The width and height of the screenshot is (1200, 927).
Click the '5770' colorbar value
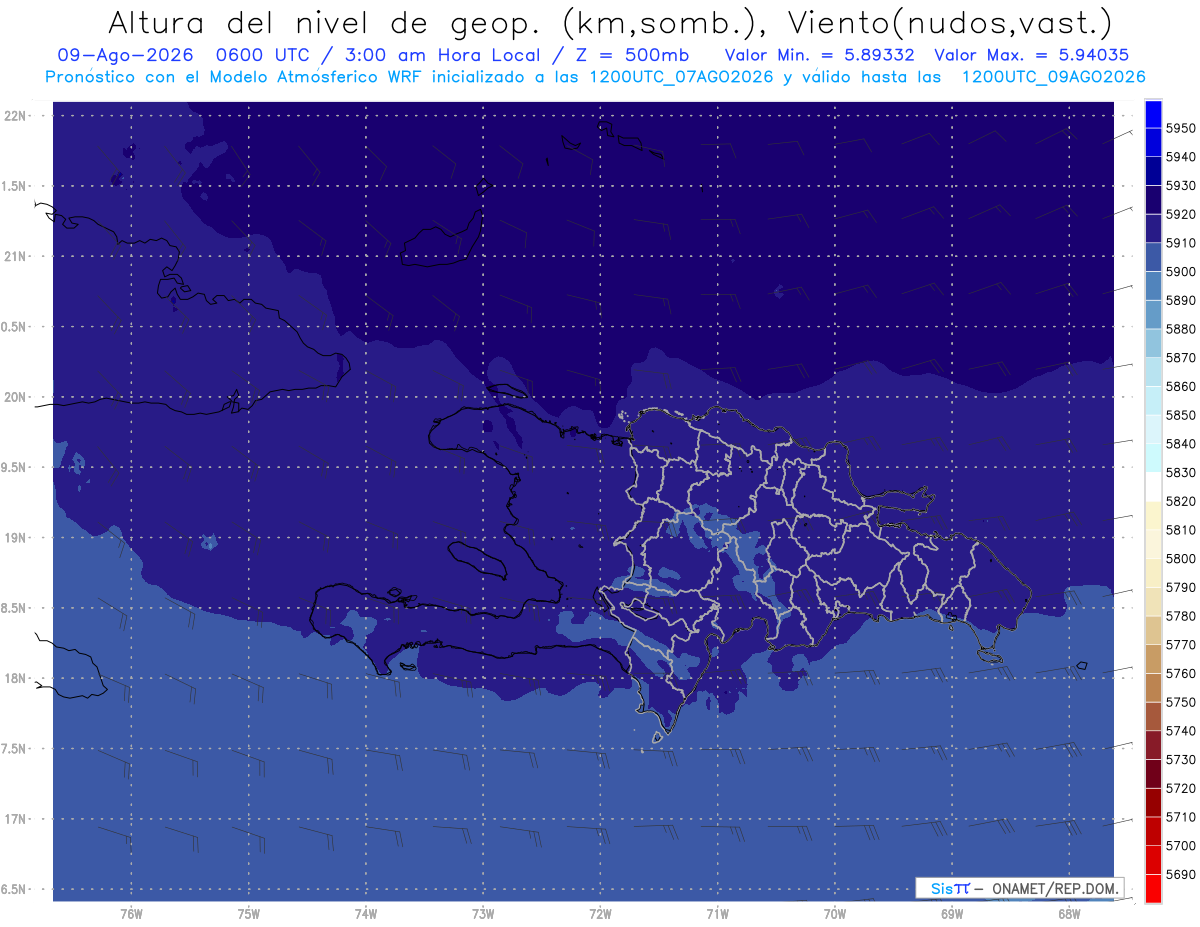pos(1181,645)
